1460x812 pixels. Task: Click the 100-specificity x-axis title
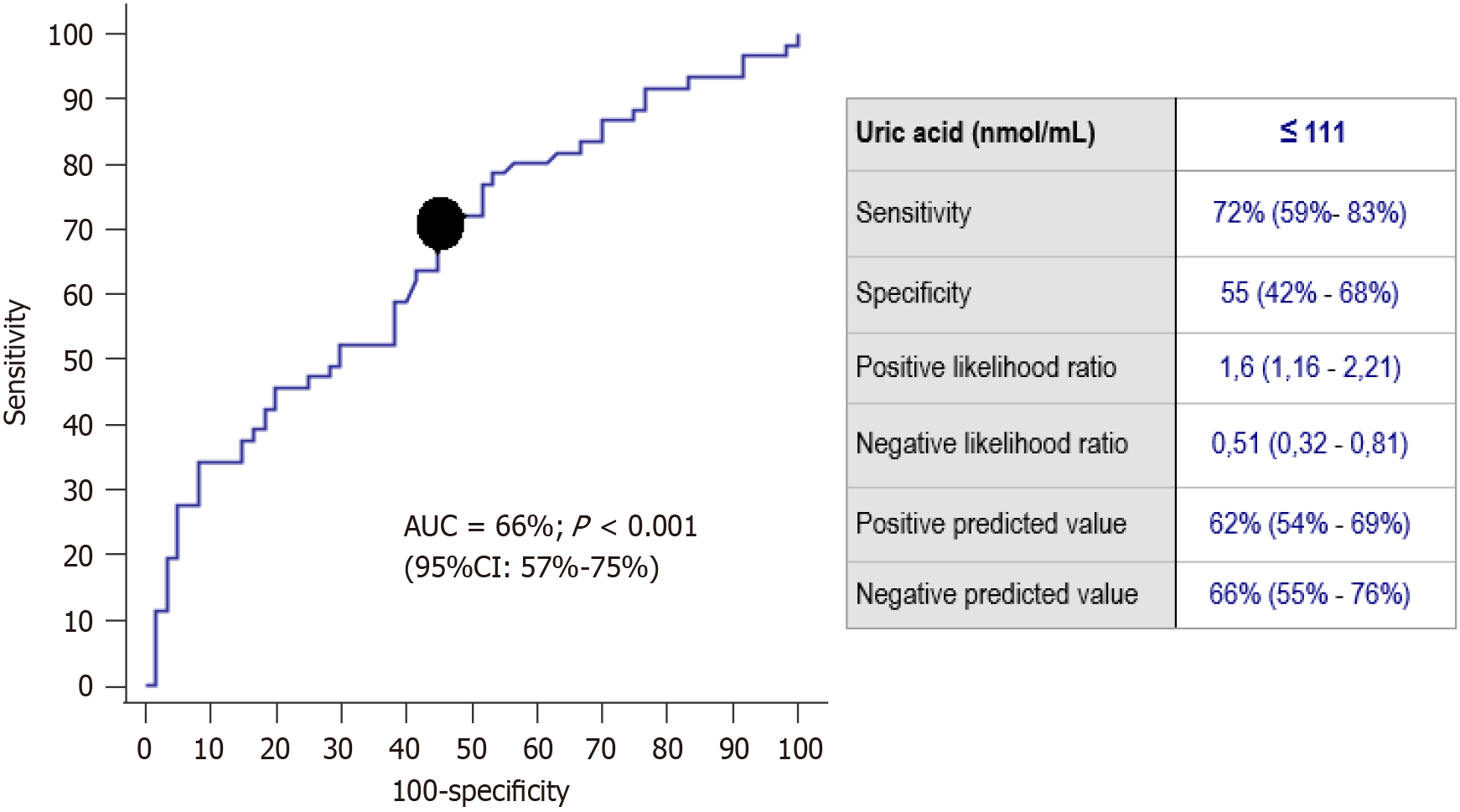pyautogui.click(x=480, y=791)
